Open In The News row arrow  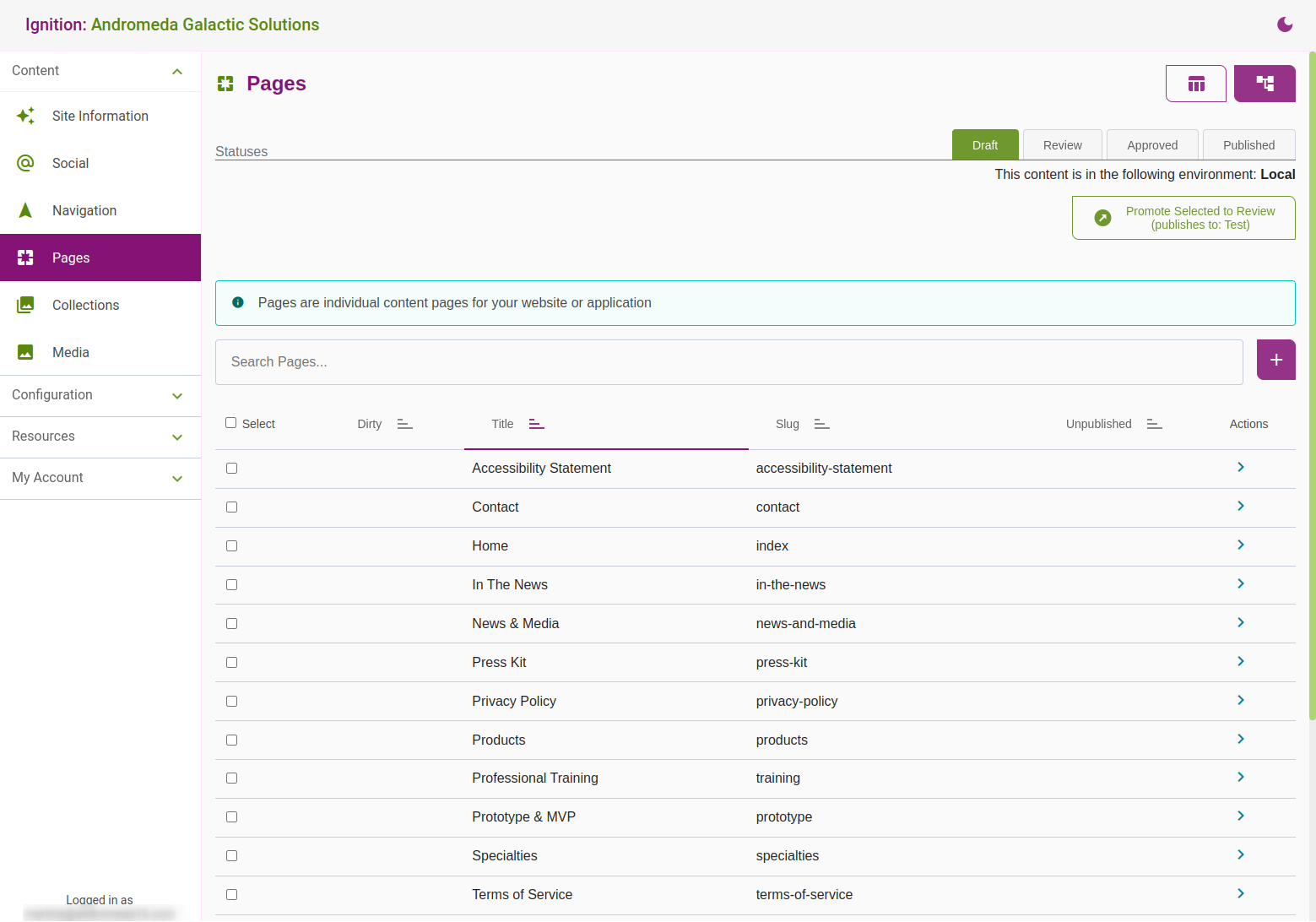tap(1241, 583)
